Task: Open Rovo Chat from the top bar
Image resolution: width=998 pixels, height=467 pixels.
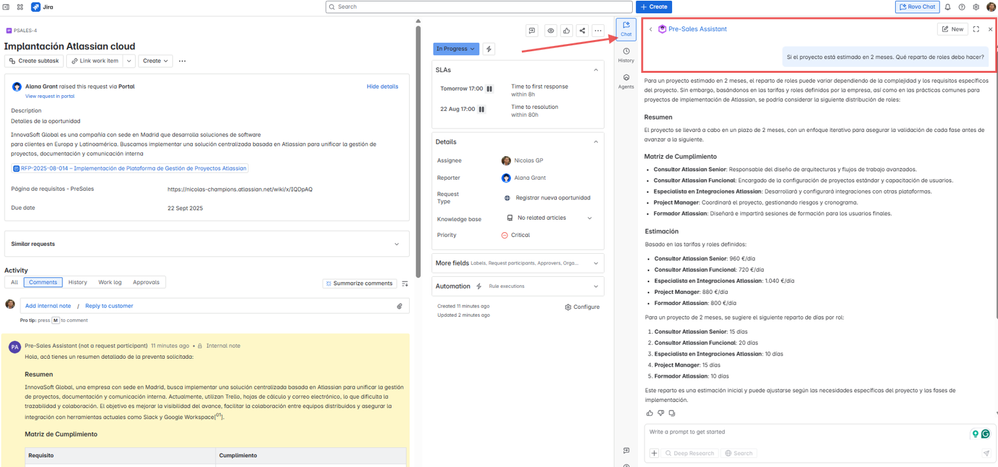Action: click(917, 7)
